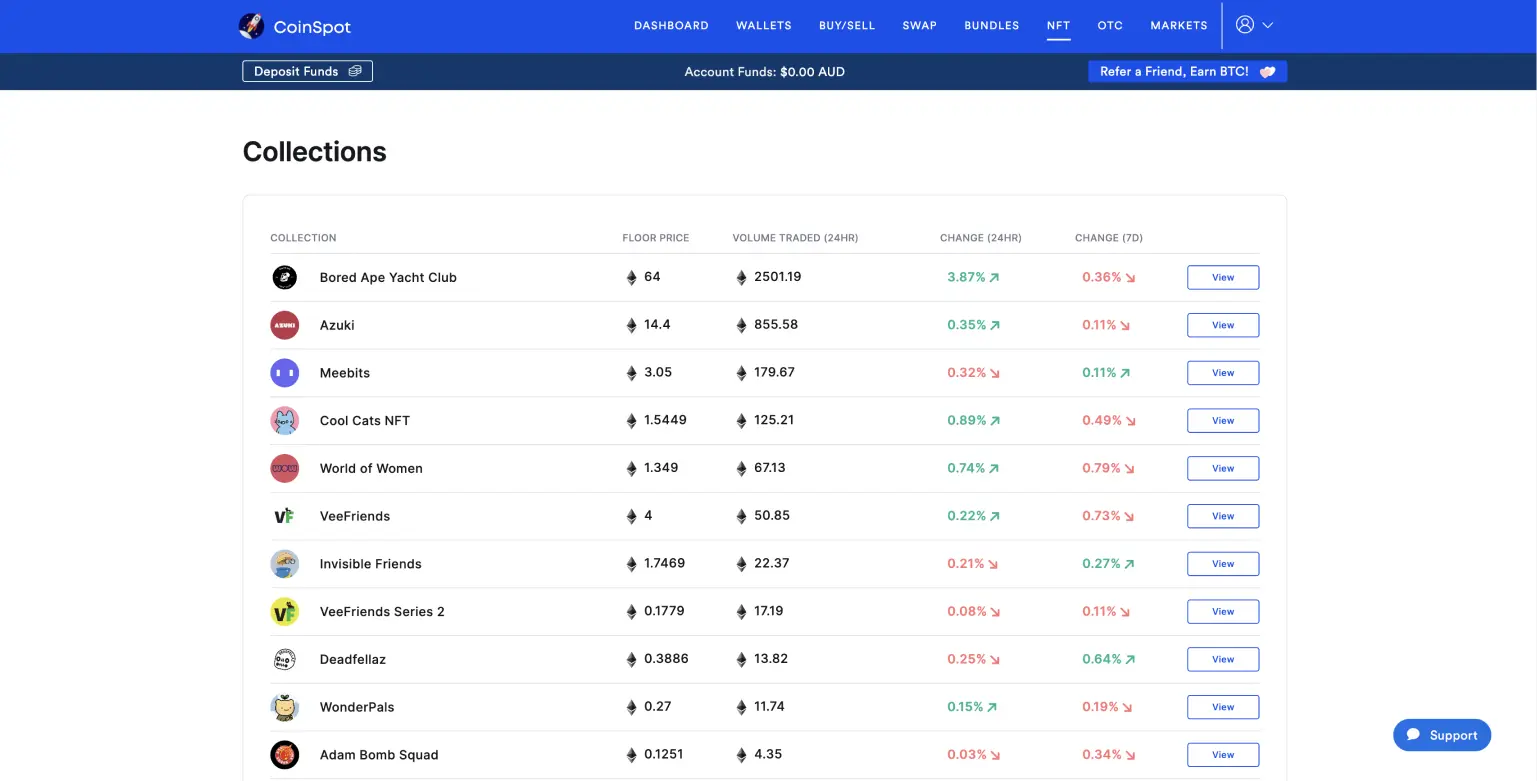
Task: Click the Cool Cats NFT avatar
Action: click(284, 421)
